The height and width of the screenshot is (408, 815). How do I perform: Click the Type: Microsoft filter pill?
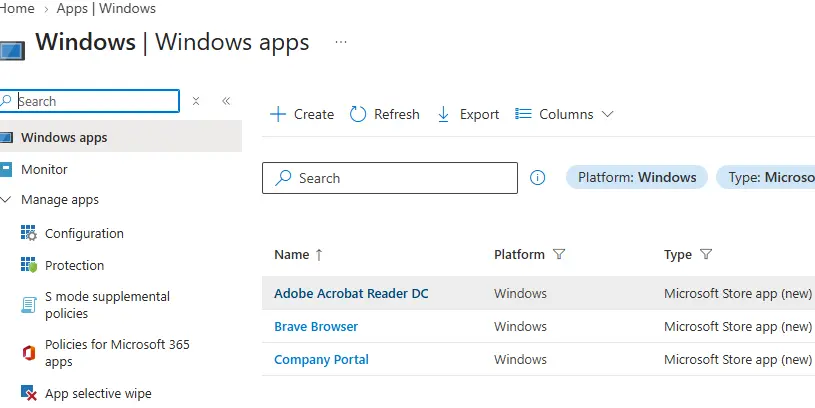[766, 177]
